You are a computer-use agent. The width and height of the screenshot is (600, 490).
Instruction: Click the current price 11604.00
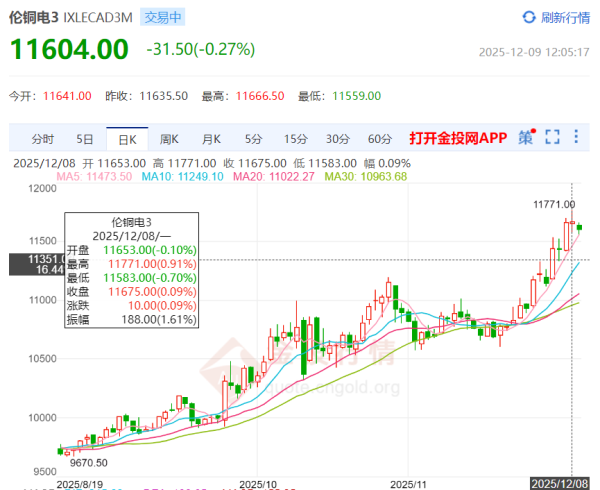click(x=69, y=49)
